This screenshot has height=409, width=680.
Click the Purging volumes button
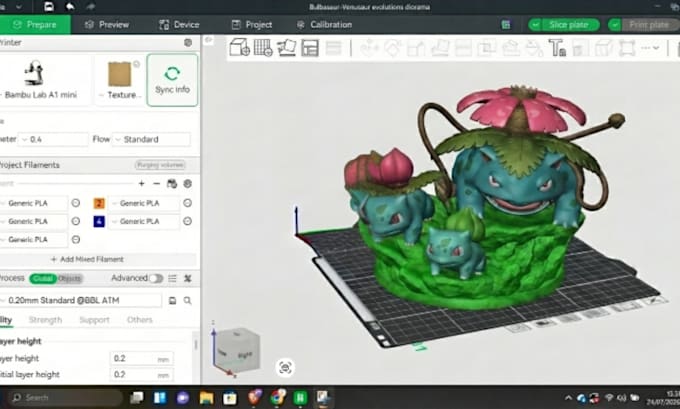click(160, 165)
